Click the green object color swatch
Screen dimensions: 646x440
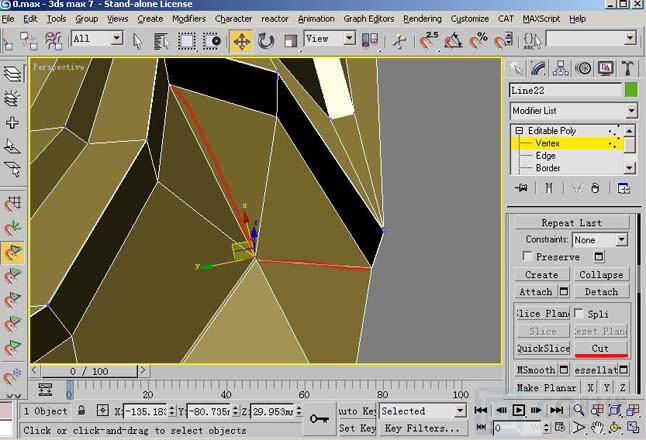pyautogui.click(x=631, y=90)
